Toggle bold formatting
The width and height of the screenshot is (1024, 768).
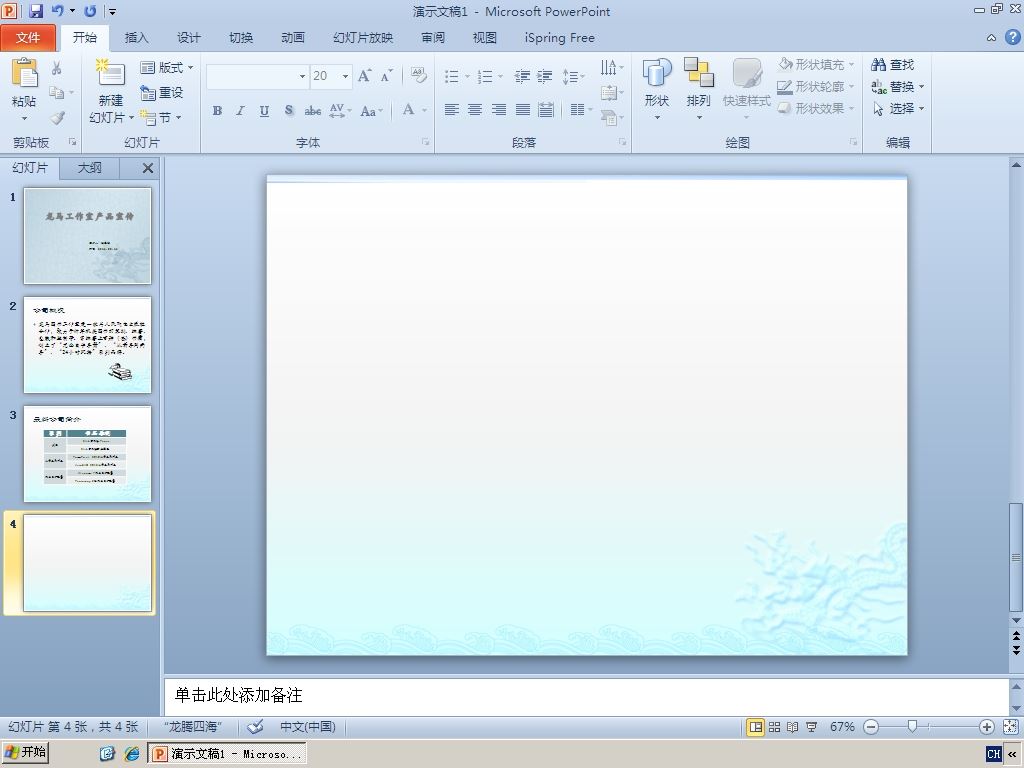217,110
